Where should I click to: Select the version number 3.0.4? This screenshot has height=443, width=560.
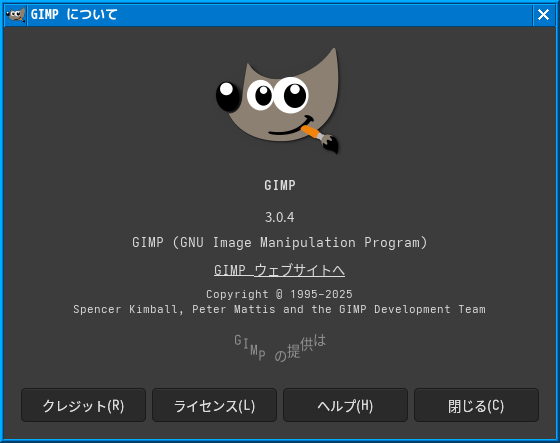(x=280, y=217)
